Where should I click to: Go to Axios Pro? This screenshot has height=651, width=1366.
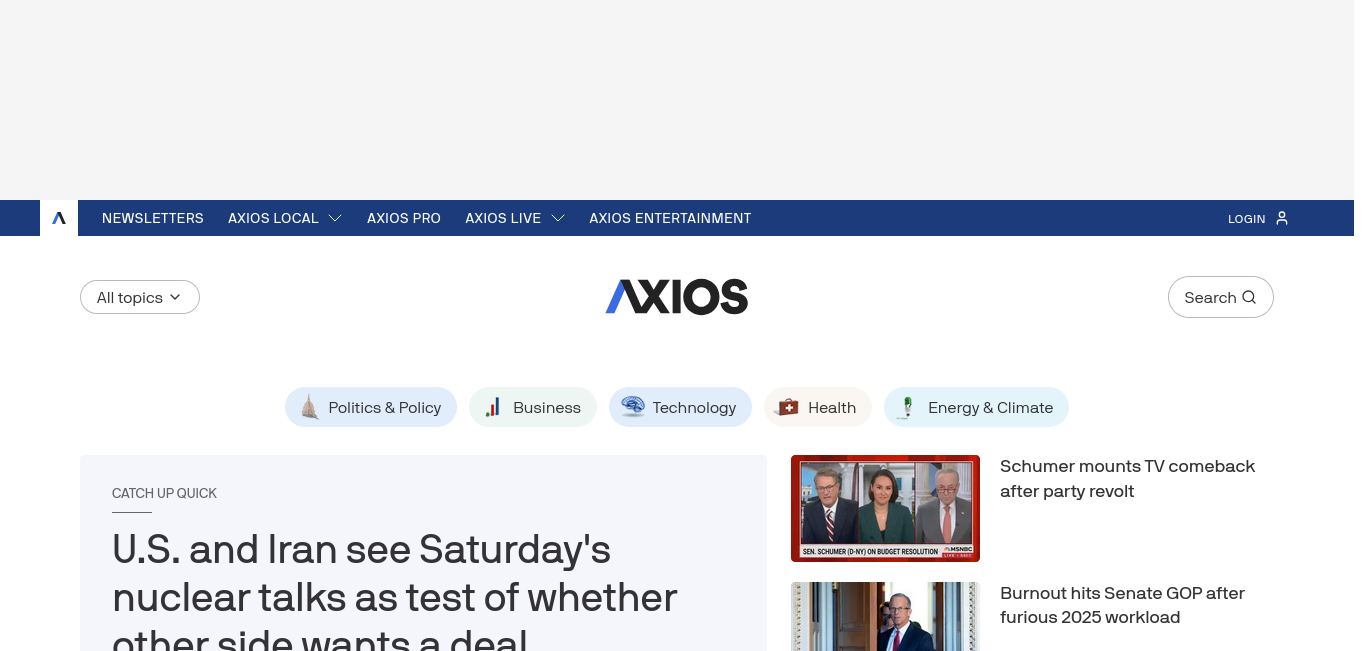[x=404, y=218]
